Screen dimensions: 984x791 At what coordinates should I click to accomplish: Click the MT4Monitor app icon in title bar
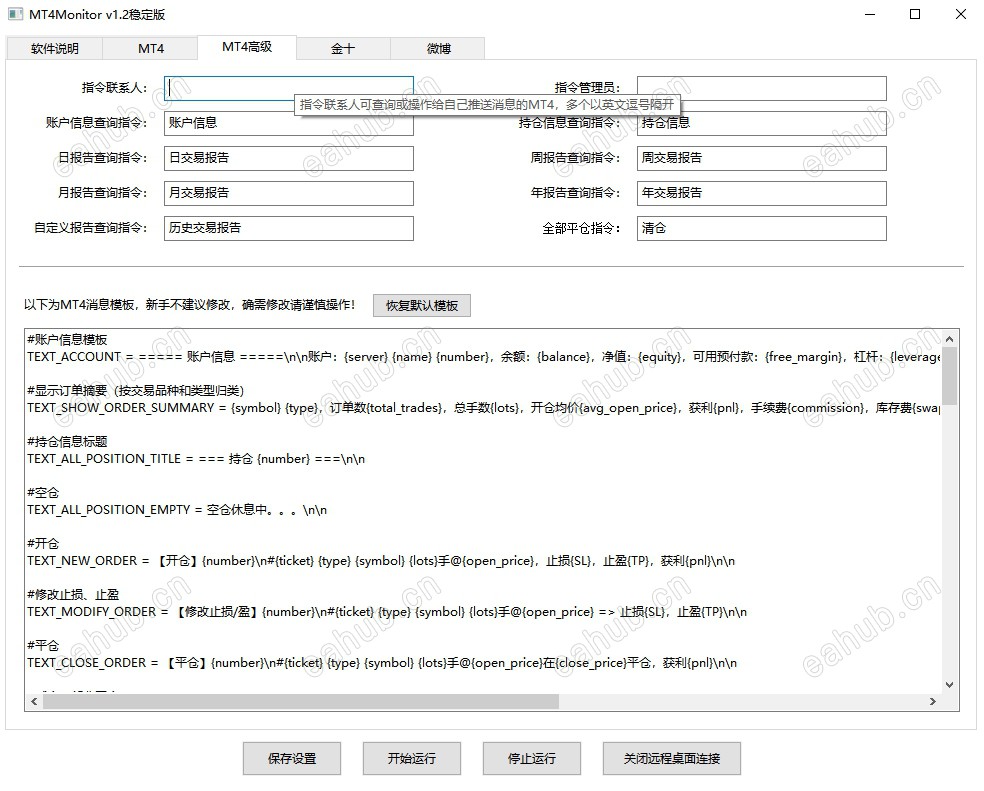[15, 14]
